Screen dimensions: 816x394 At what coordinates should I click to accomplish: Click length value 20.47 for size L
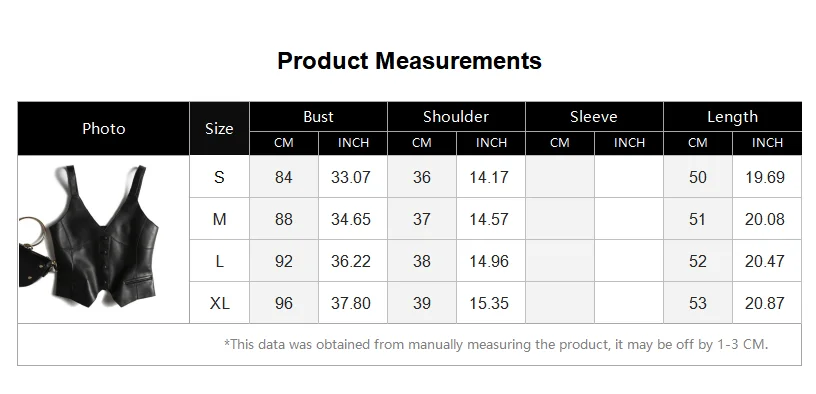[x=764, y=261]
